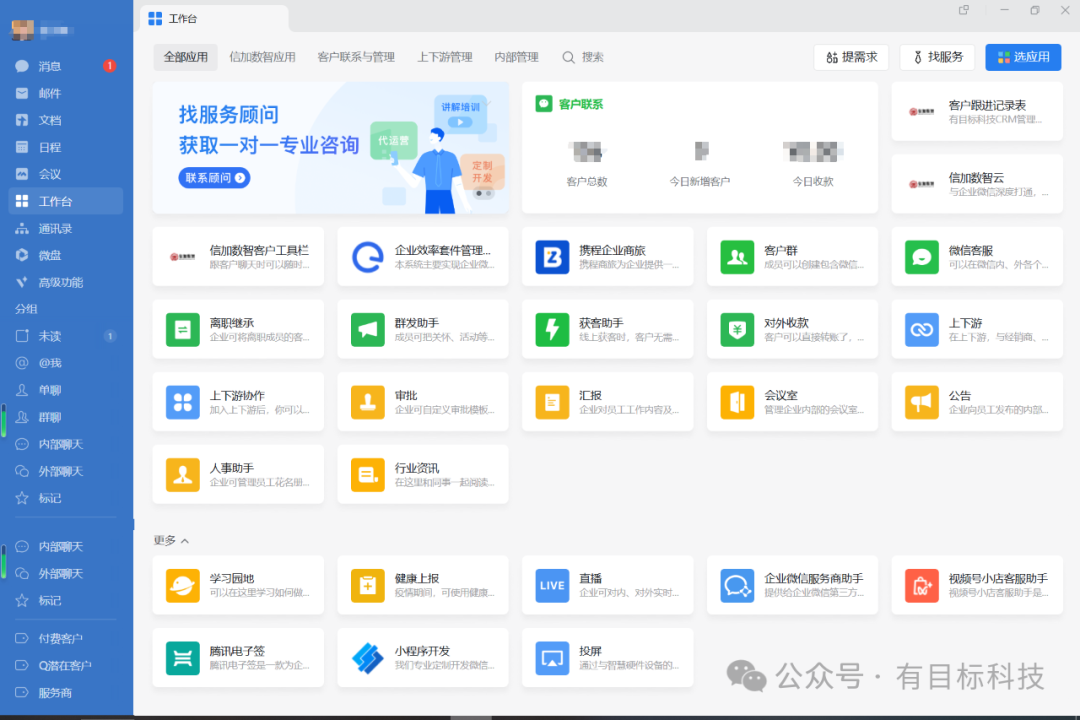Screen dimensions: 1080x720
Task: Open the 直播 LIVE icon
Action: coord(552,586)
